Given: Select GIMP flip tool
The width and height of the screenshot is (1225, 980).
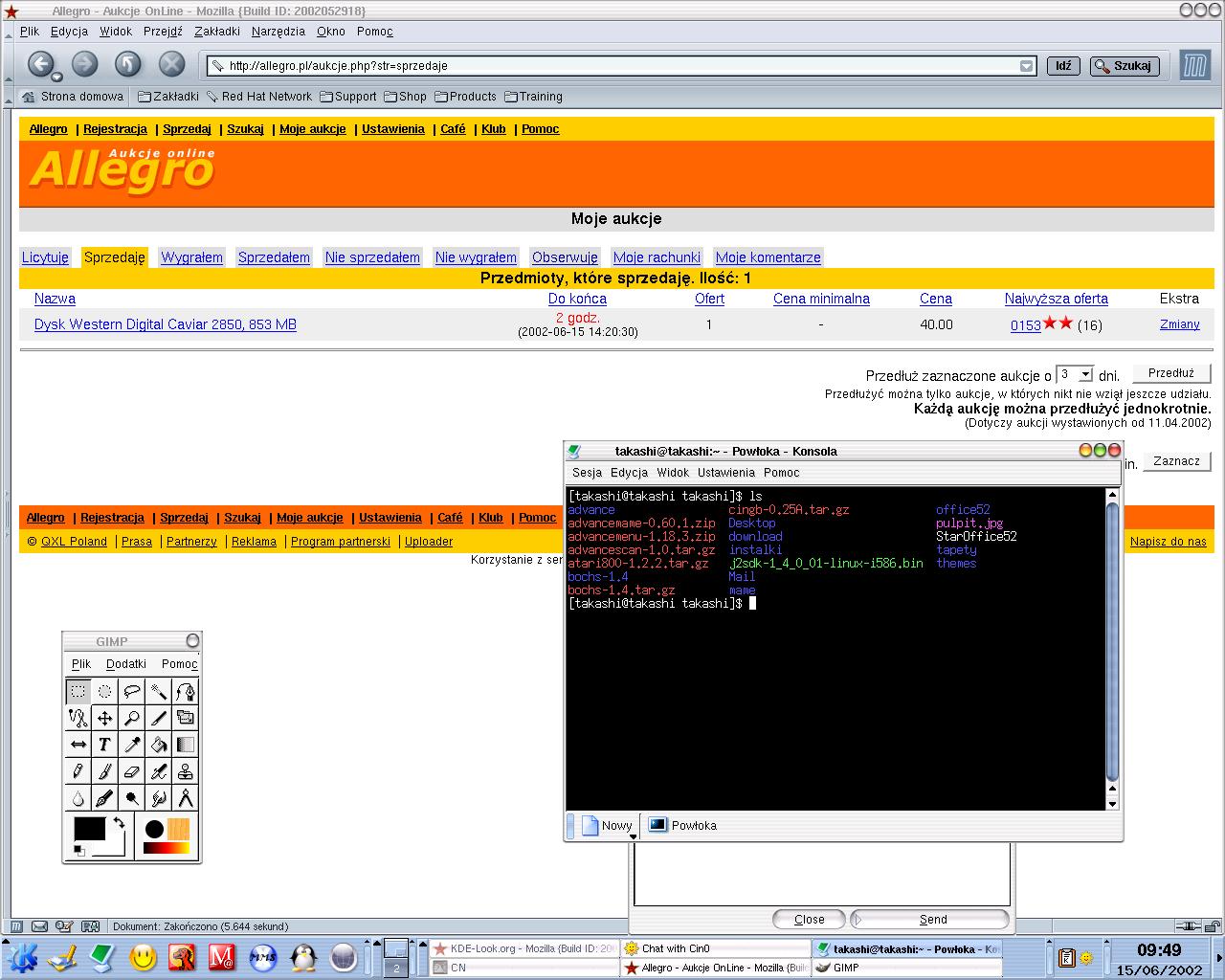Looking at the screenshot, I should tap(78, 745).
